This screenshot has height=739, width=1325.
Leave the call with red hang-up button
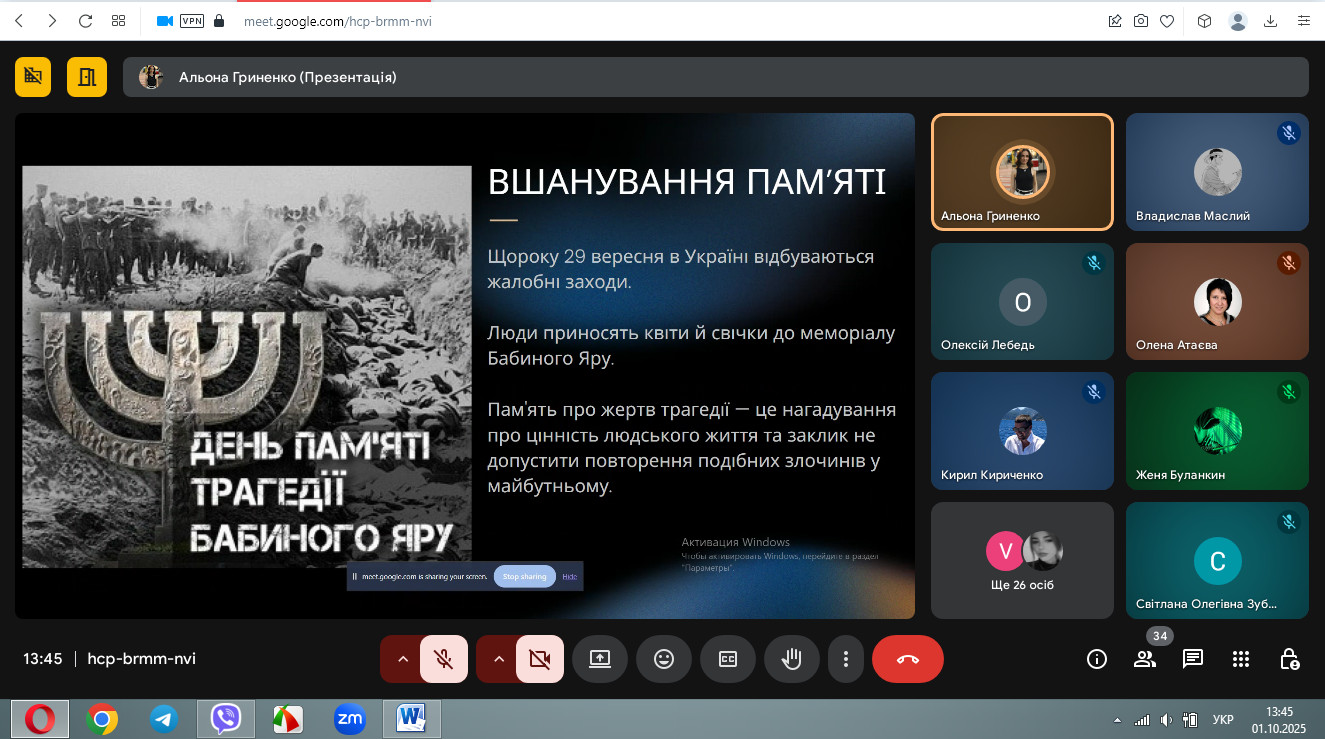tap(907, 659)
